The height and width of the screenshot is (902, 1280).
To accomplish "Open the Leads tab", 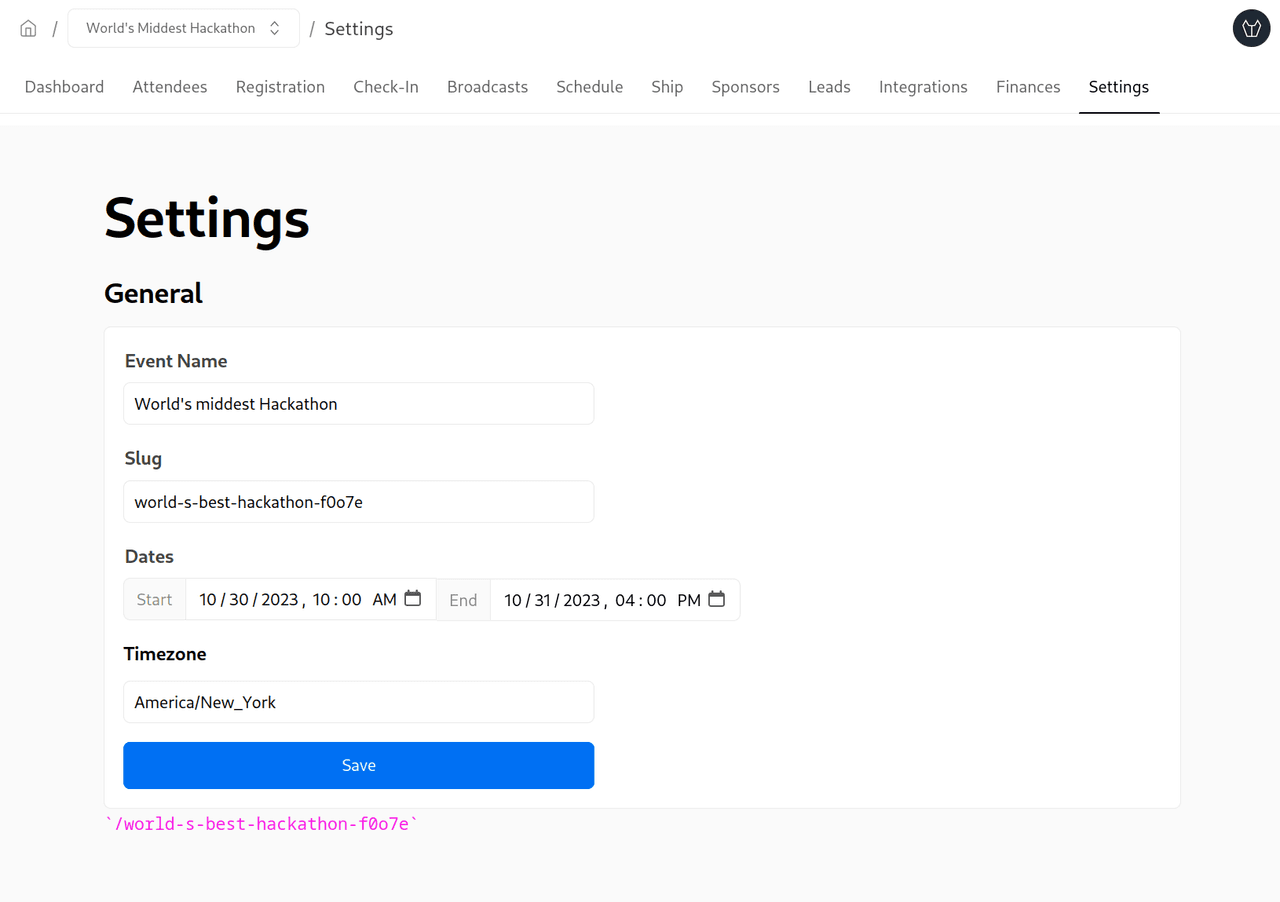I will [x=829, y=87].
